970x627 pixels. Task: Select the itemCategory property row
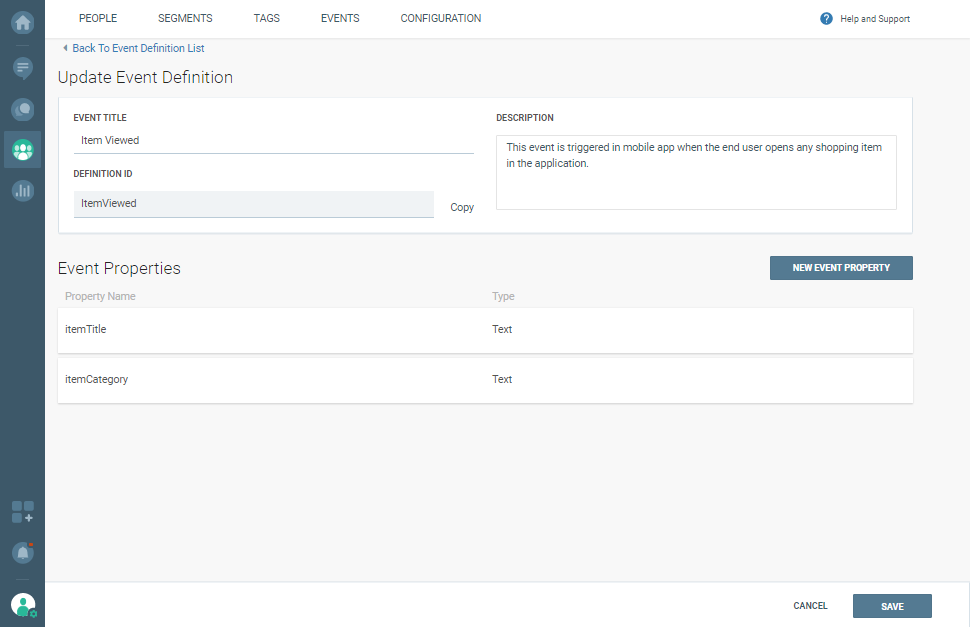coord(485,380)
